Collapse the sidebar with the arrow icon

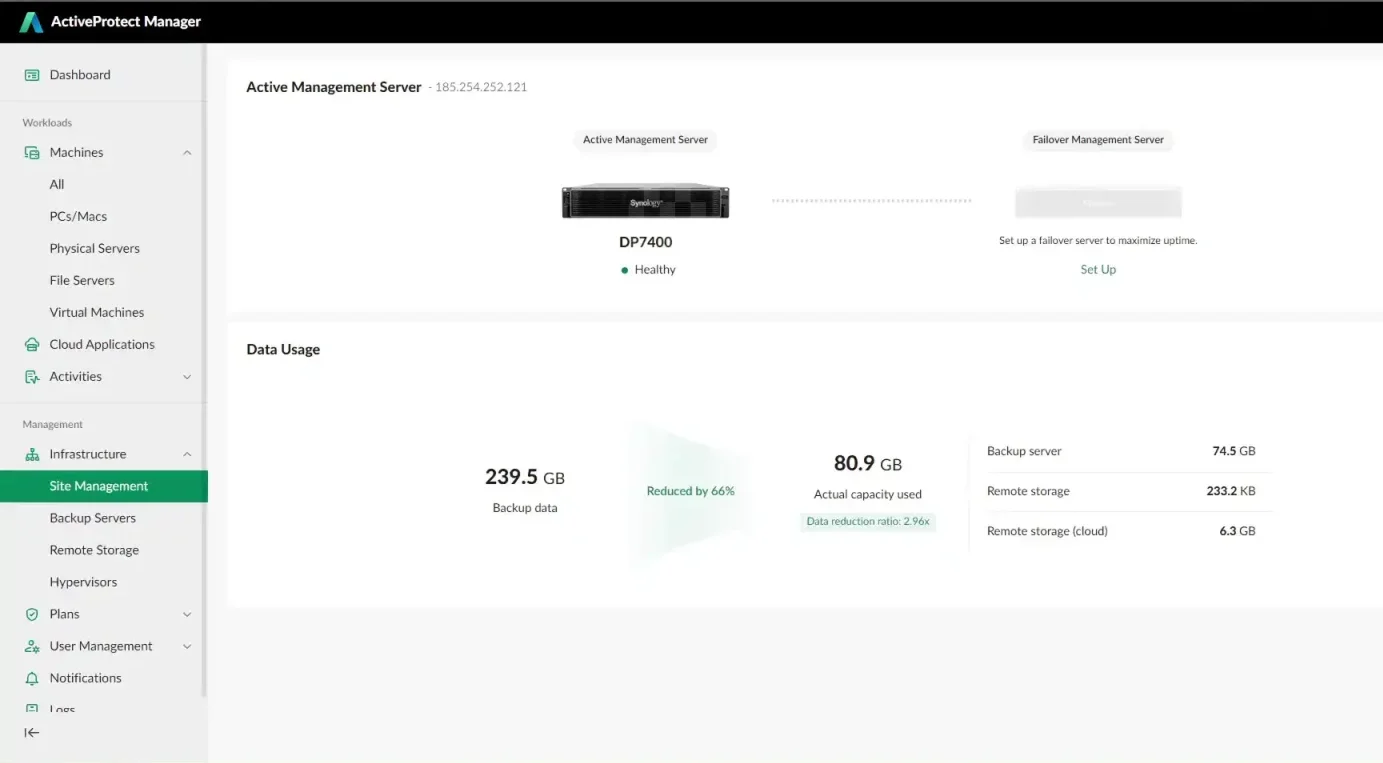[x=32, y=733]
